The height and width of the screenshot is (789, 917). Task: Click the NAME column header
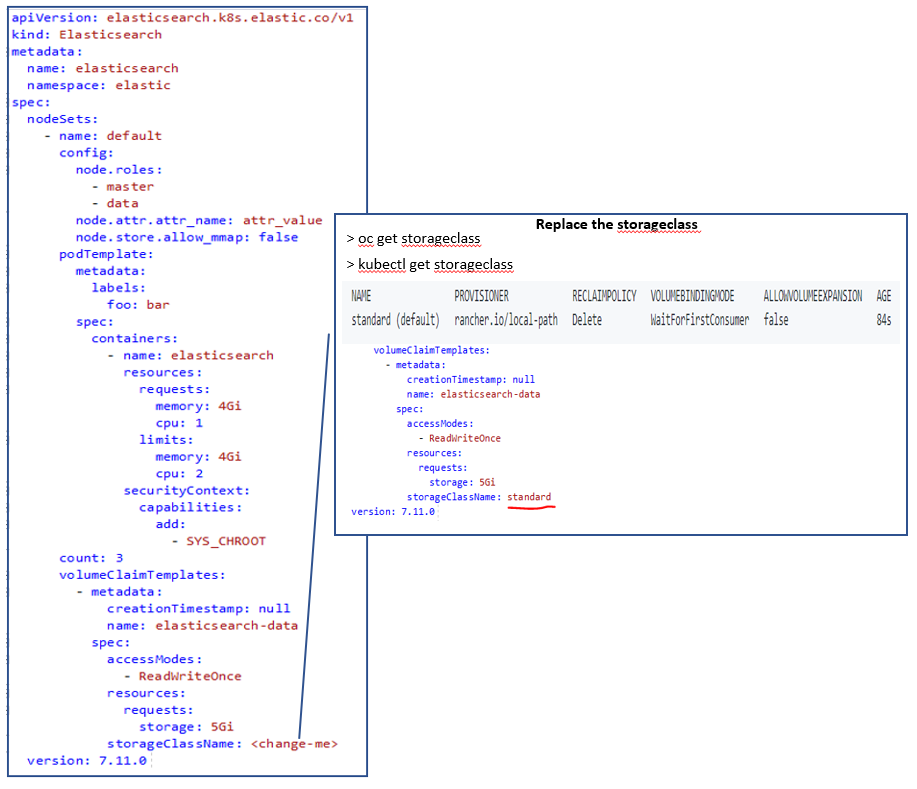(x=361, y=296)
